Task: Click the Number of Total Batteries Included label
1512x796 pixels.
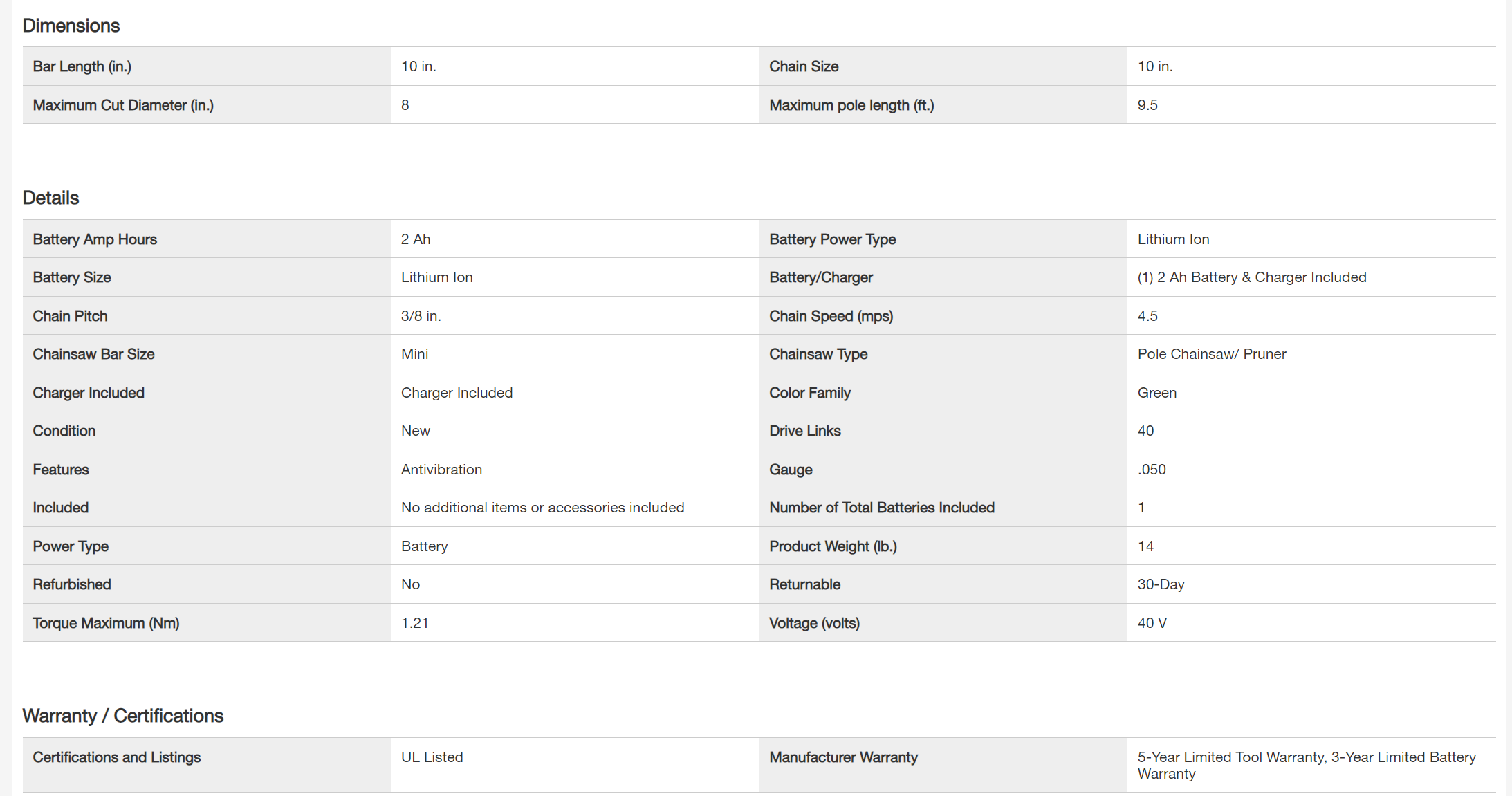Action: click(x=882, y=508)
